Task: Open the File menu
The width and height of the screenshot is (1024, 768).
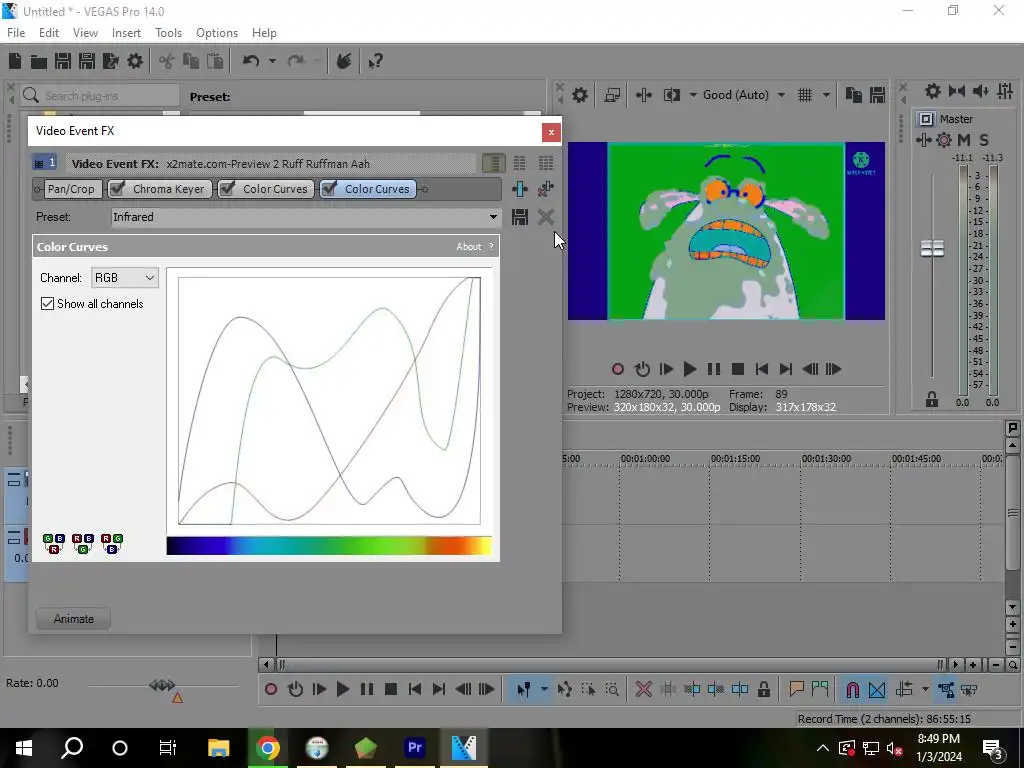Action: pyautogui.click(x=16, y=33)
